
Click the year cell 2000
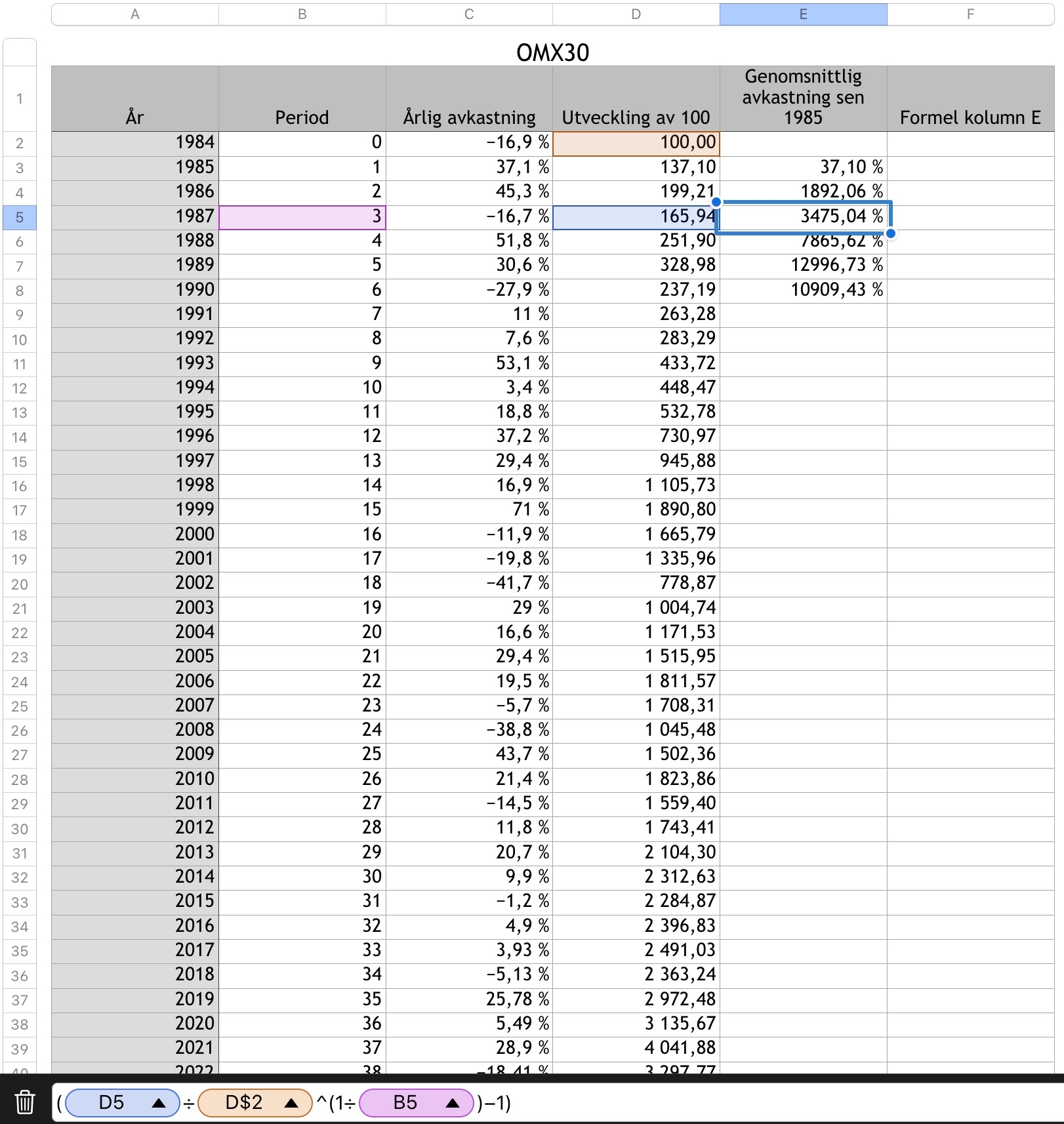[135, 535]
